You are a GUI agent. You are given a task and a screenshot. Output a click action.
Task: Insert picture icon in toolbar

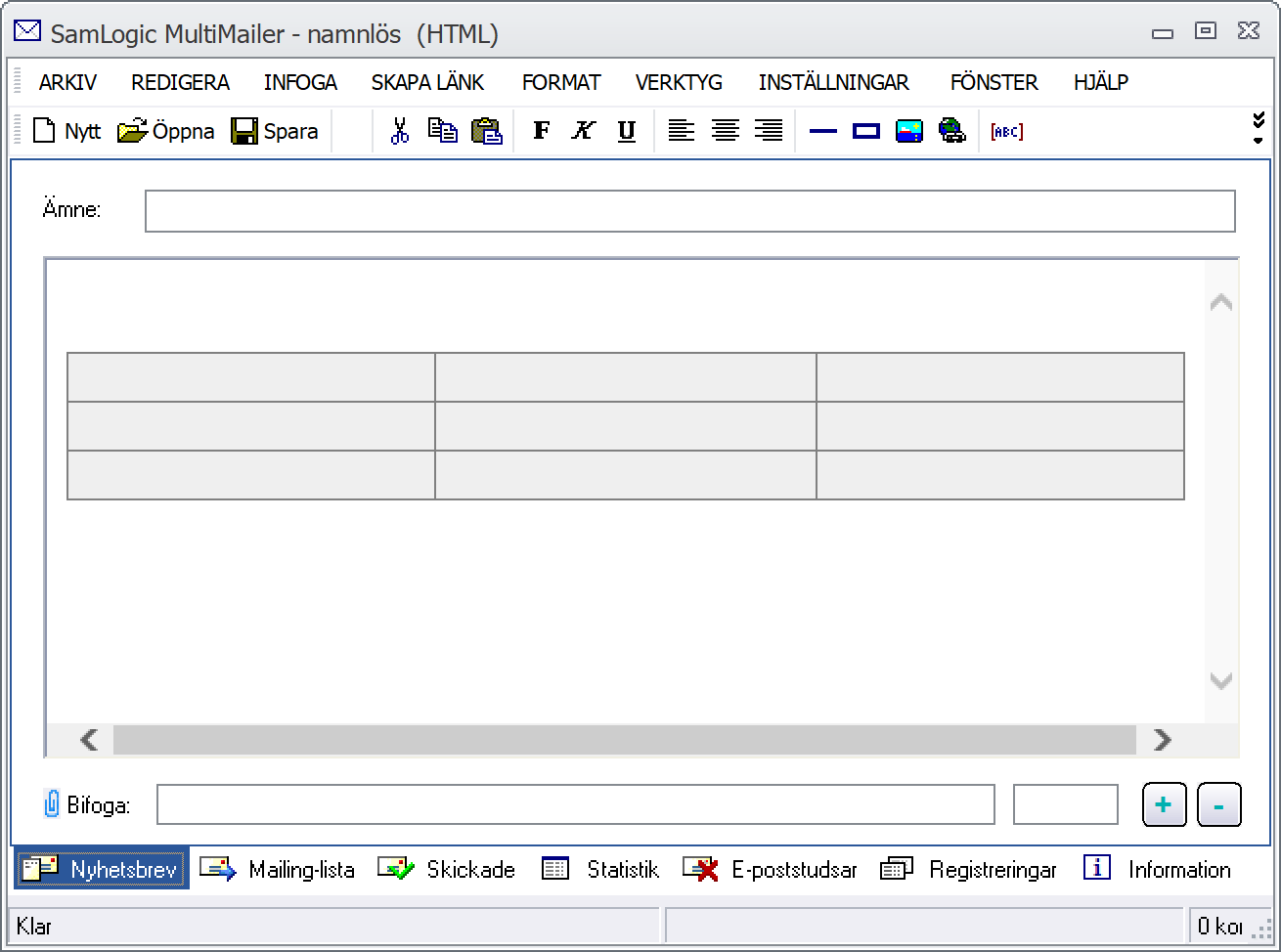[909, 131]
